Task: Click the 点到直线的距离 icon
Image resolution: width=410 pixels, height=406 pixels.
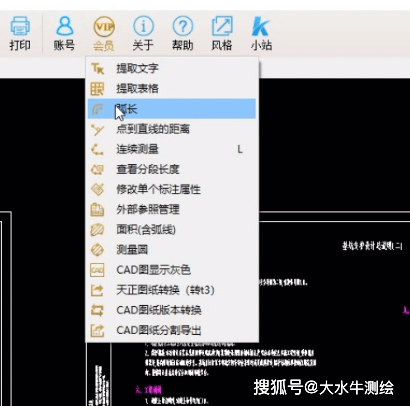Action: point(97,129)
